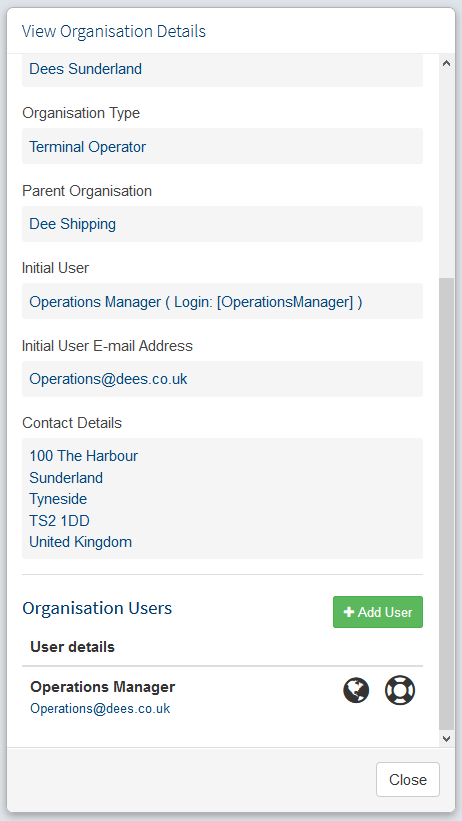462x821 pixels.
Task: Click the plus icon on Add User
Action: (349, 612)
